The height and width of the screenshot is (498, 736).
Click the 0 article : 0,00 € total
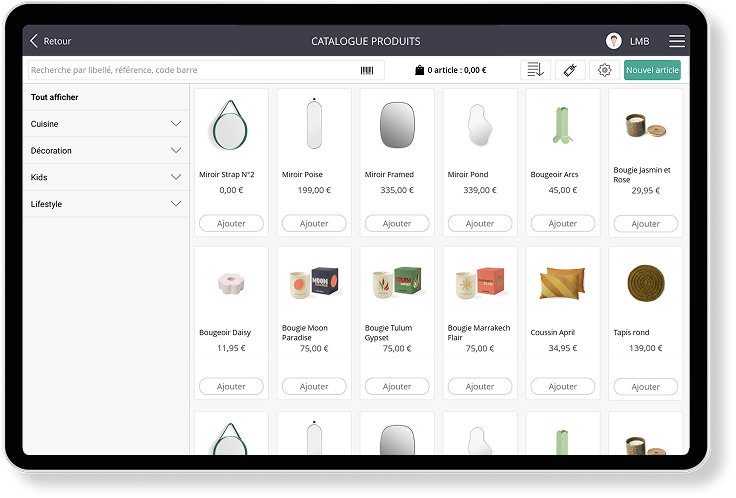tap(456, 70)
